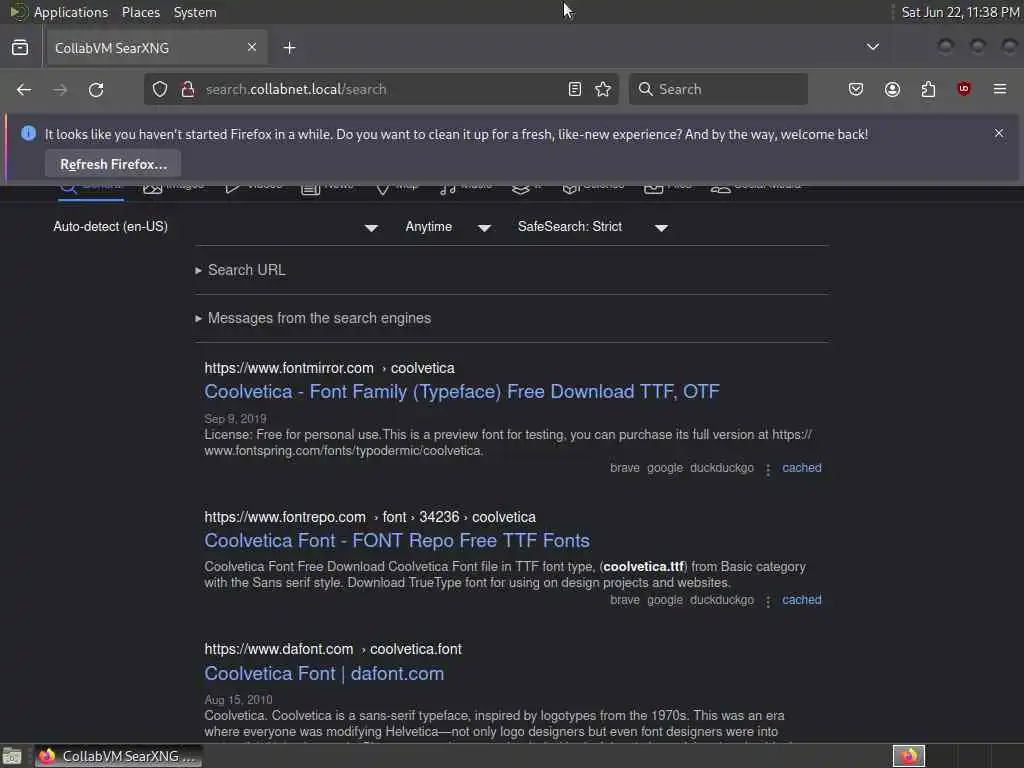Open the Places menu
Screen dimensions: 1024x768
point(140,12)
